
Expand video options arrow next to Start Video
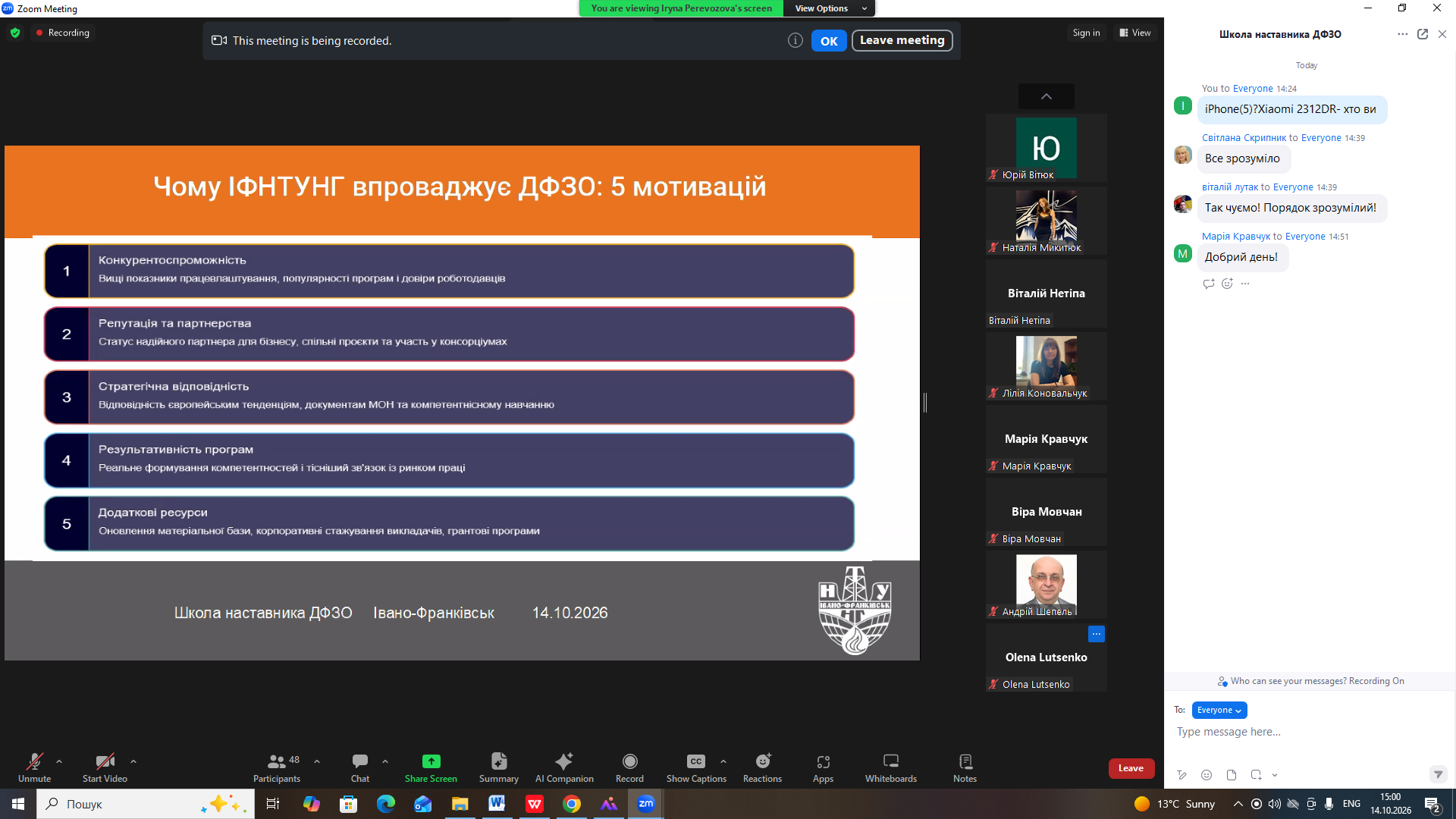133,761
